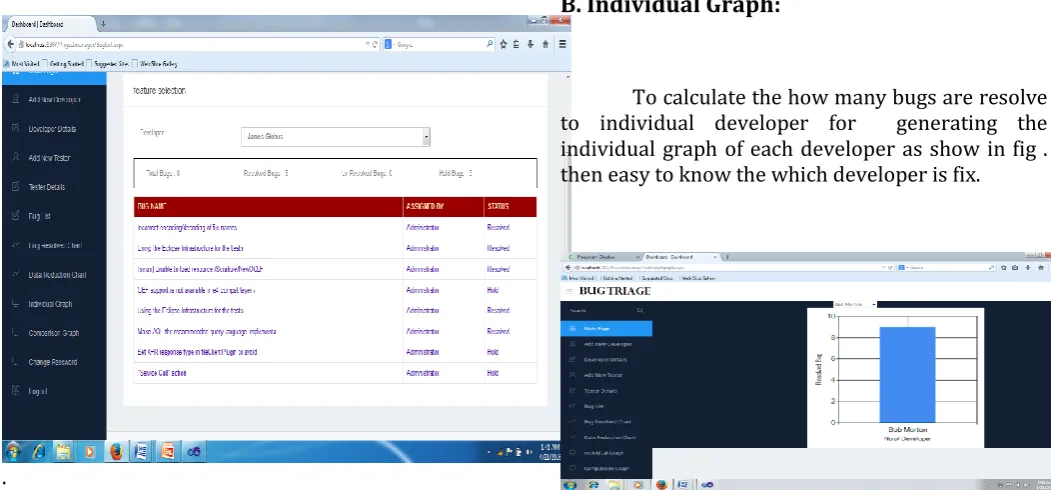Open Tester Details in left dashboard sidebar
The width and height of the screenshot is (1051, 490).
(47, 187)
